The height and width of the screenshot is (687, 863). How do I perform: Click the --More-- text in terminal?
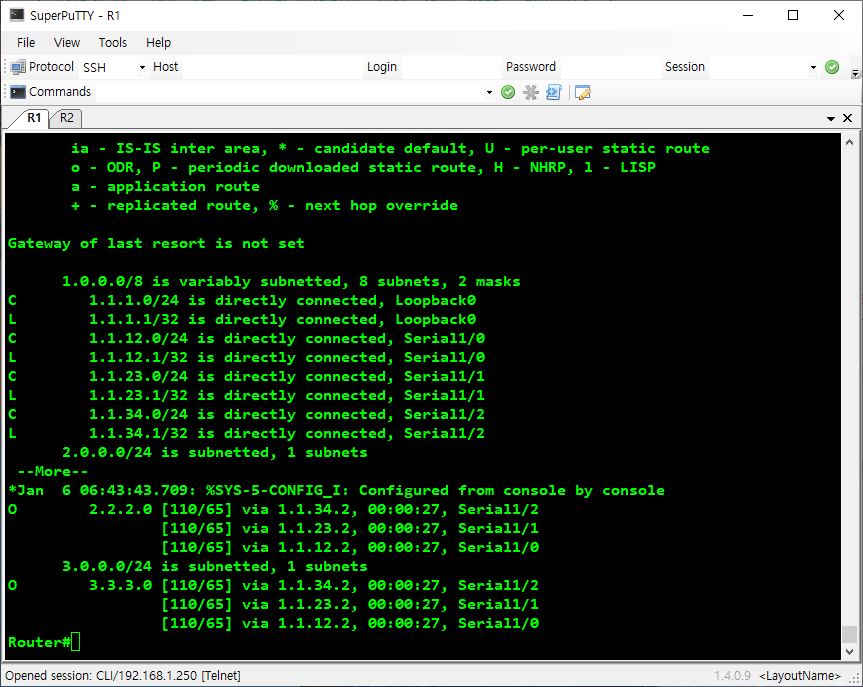coord(53,472)
